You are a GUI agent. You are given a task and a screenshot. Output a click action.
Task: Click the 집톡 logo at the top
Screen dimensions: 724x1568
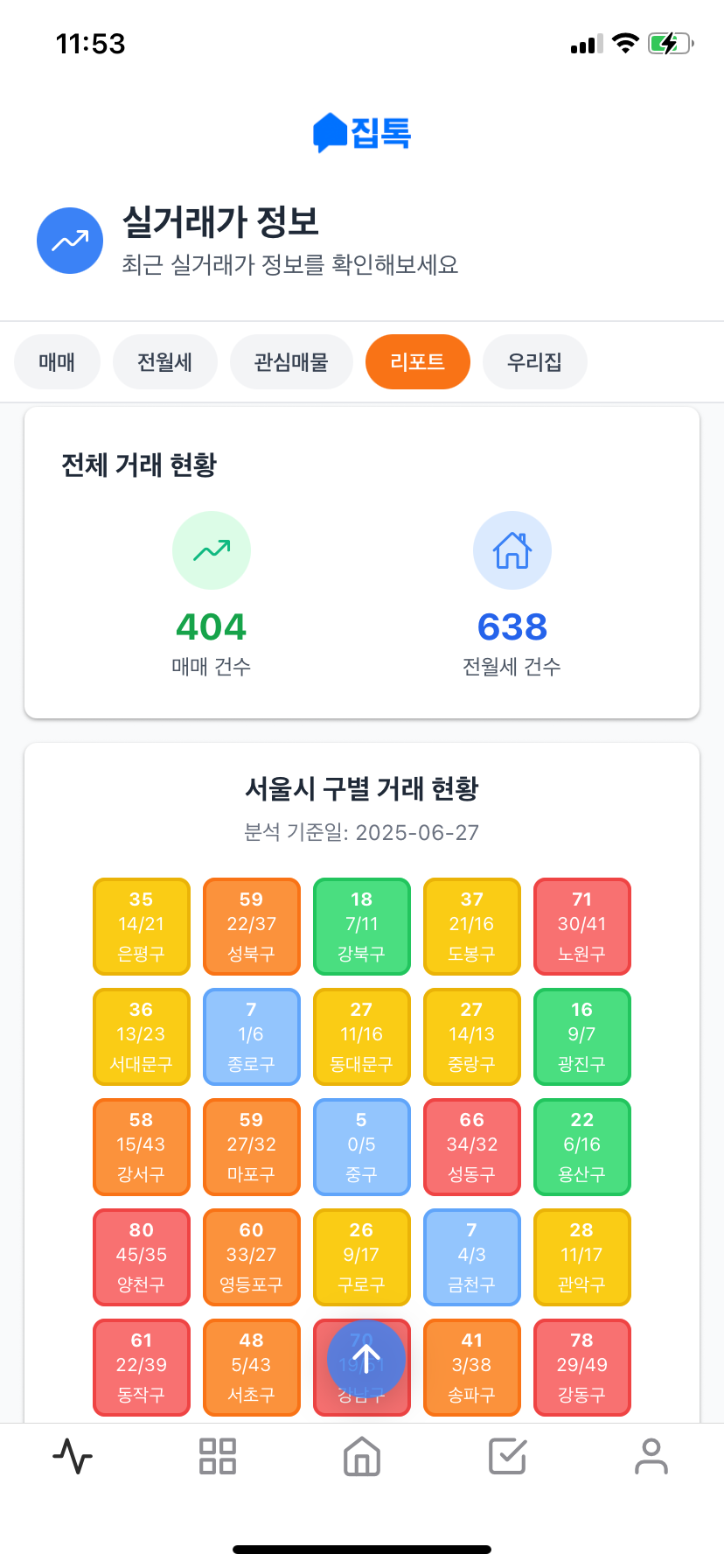coord(362,133)
